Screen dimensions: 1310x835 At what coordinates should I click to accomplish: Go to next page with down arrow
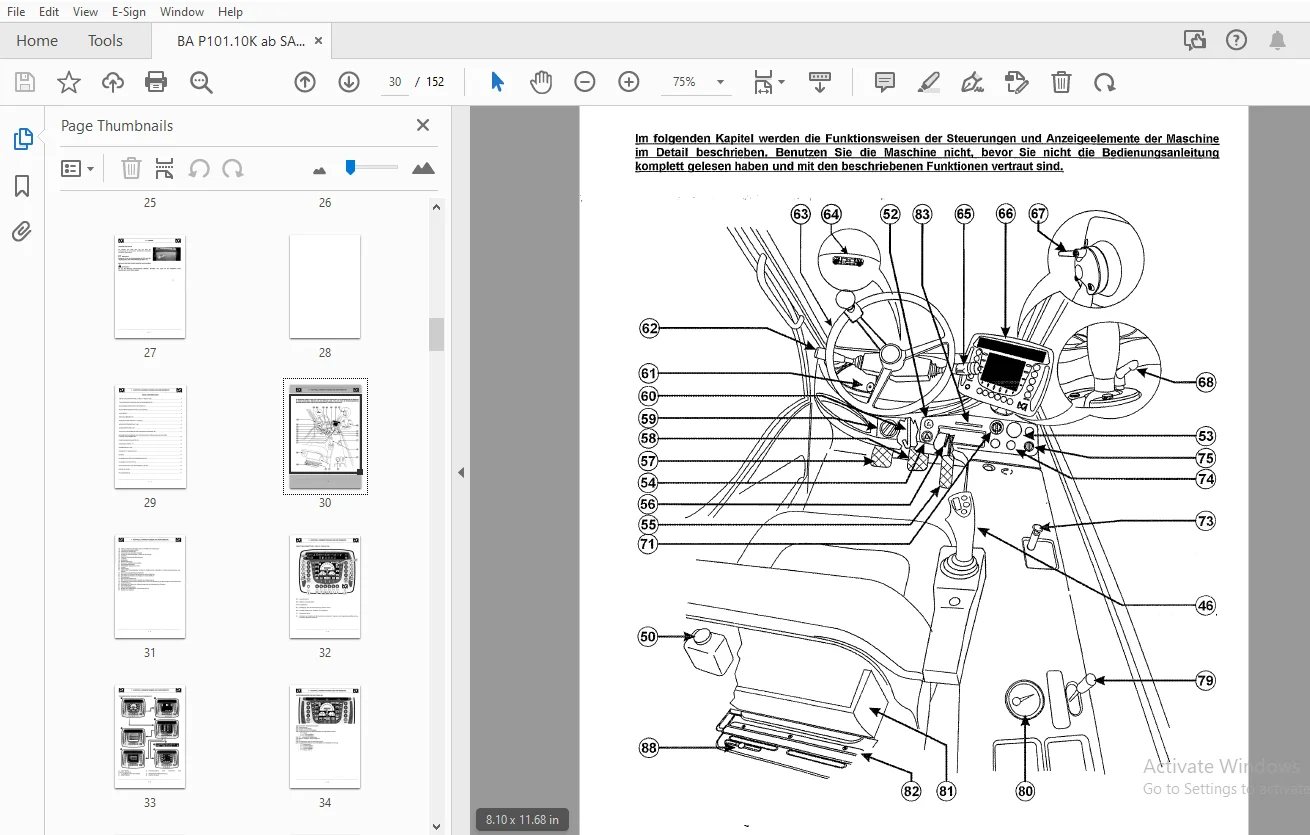pyautogui.click(x=349, y=82)
